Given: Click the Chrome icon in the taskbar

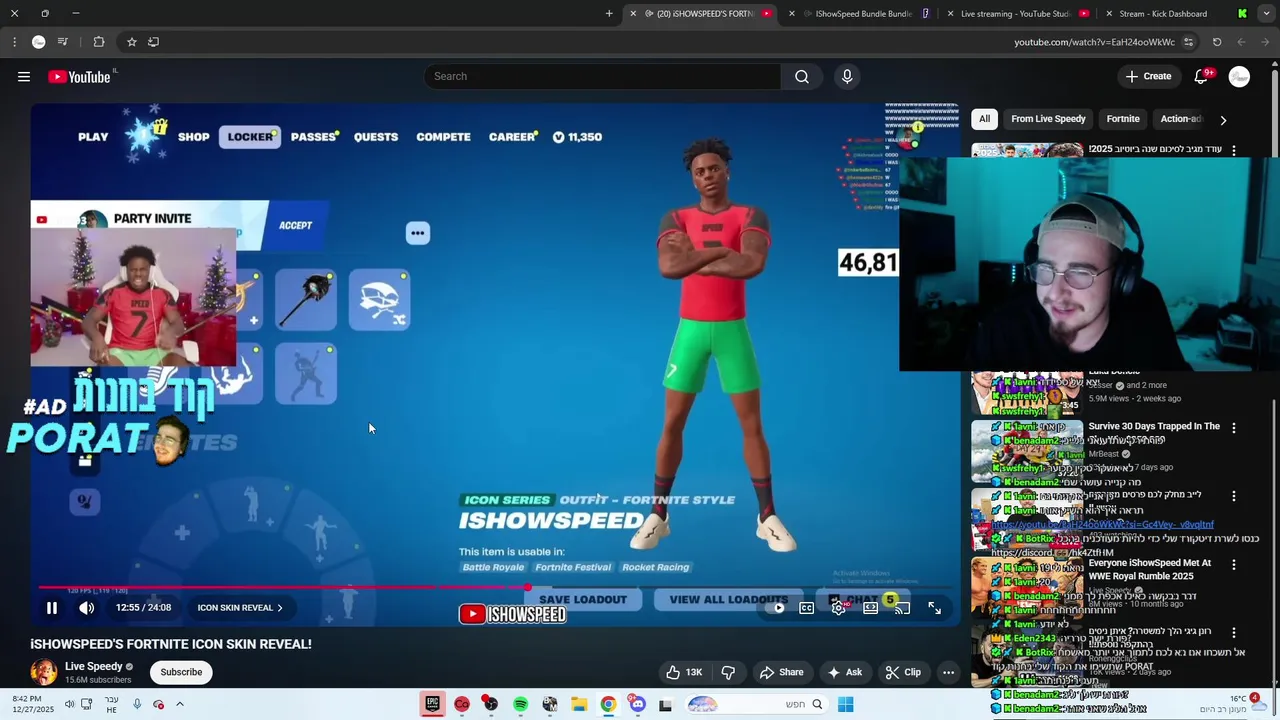Looking at the screenshot, I should [608, 704].
